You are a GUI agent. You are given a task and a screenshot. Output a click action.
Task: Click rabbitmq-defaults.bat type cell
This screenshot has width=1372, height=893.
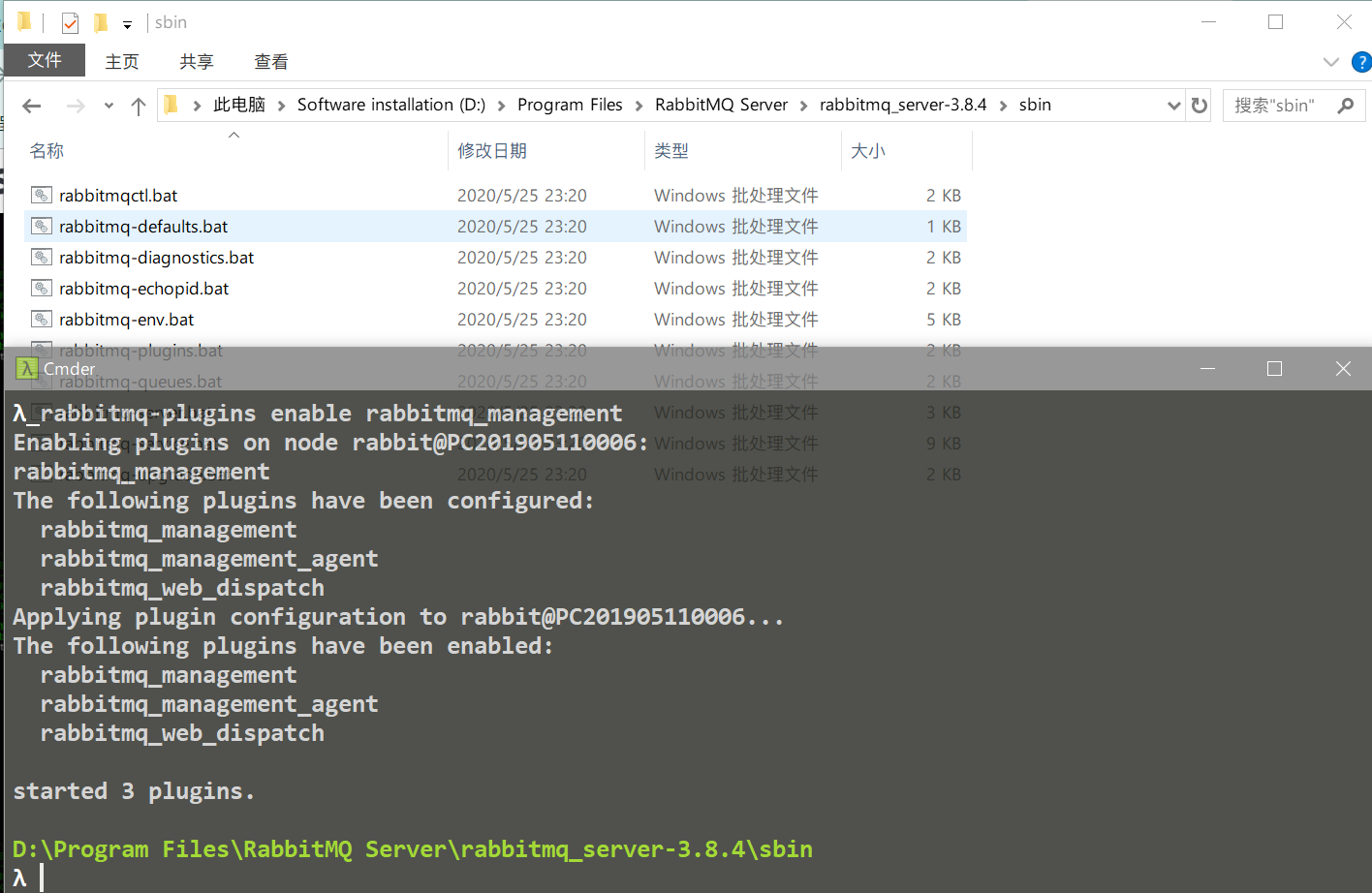735,227
